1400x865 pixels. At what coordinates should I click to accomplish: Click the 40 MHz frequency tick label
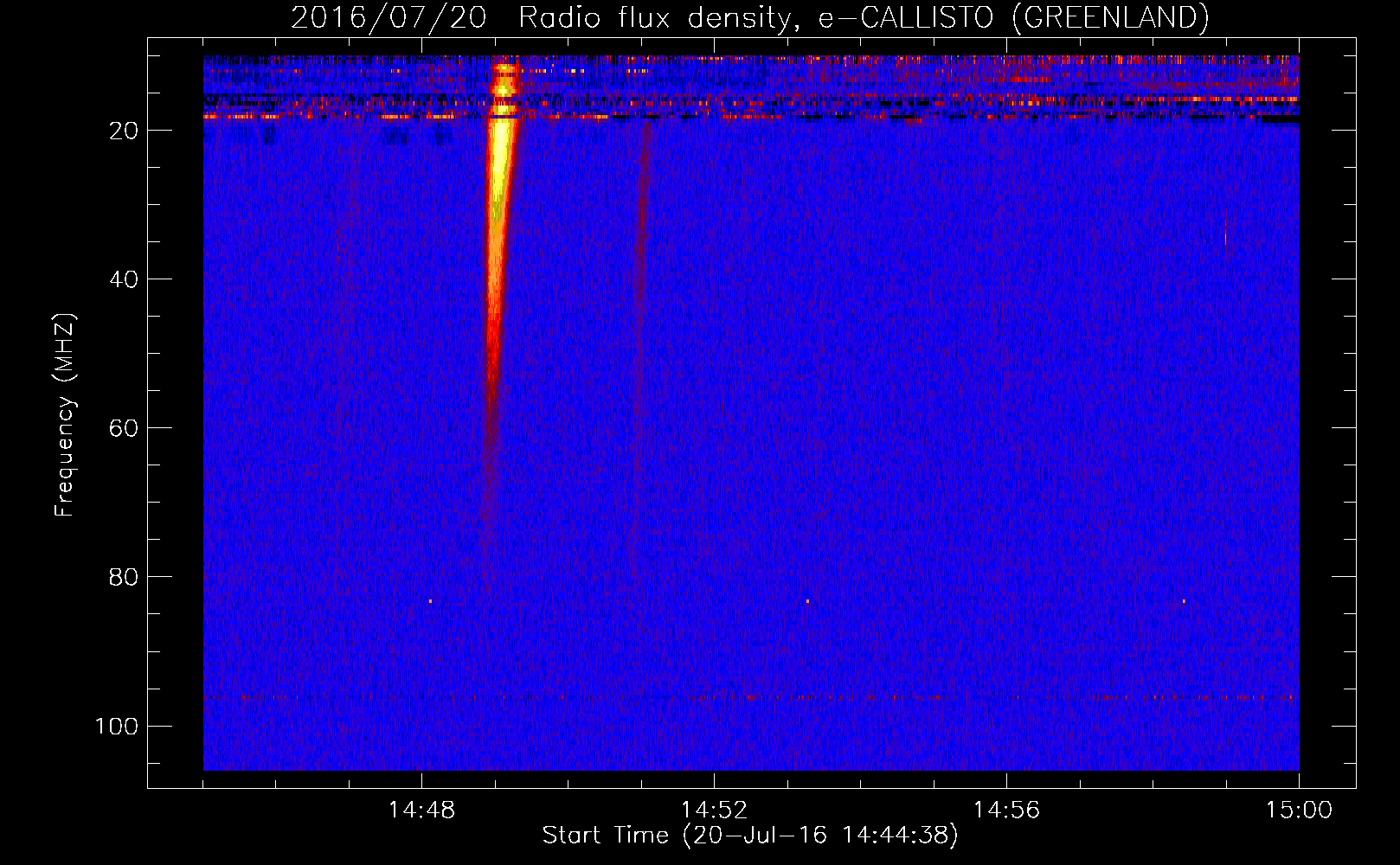[124, 279]
